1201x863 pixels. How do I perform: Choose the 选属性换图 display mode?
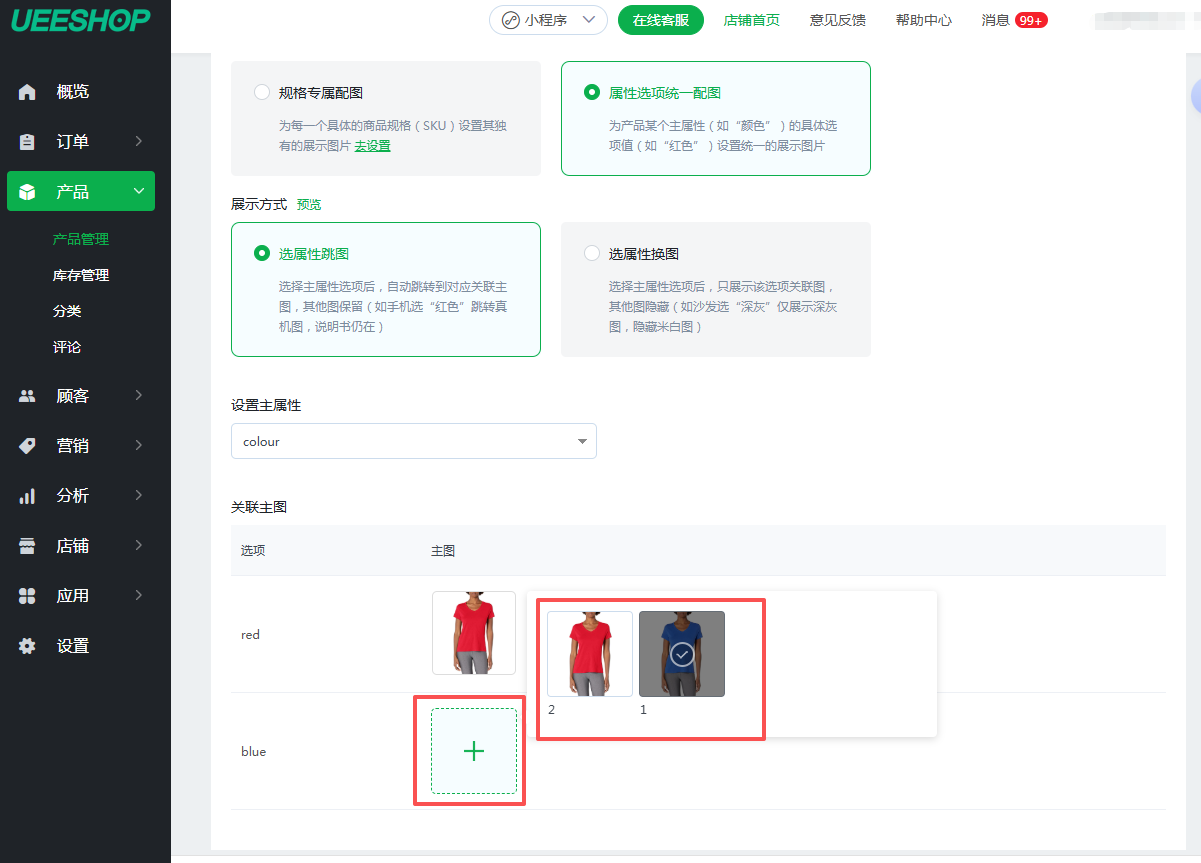point(592,253)
